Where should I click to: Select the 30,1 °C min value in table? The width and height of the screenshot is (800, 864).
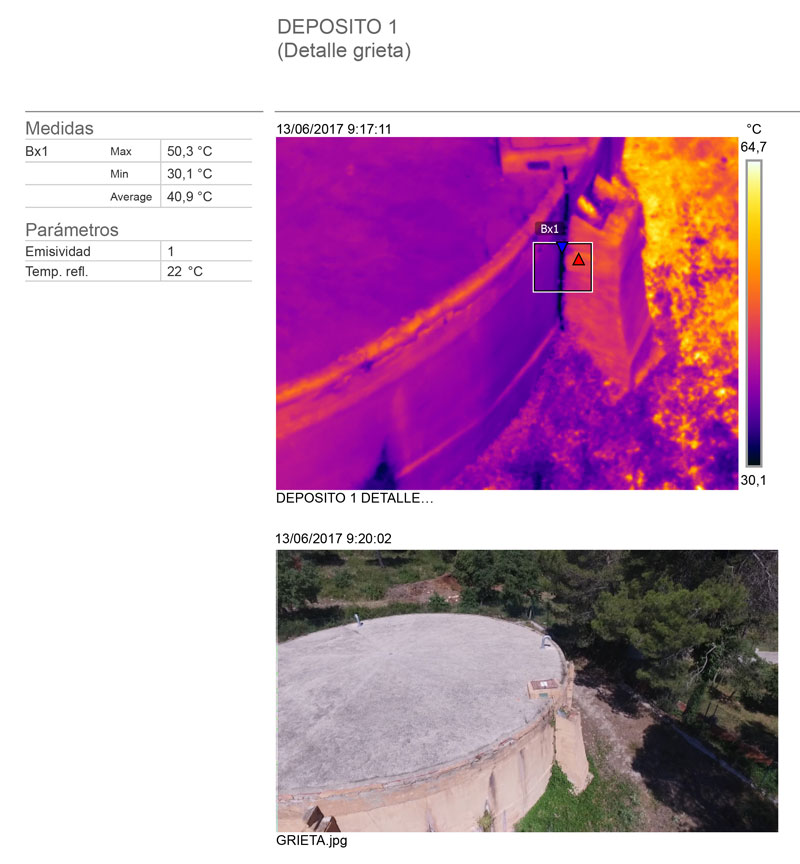[190, 174]
